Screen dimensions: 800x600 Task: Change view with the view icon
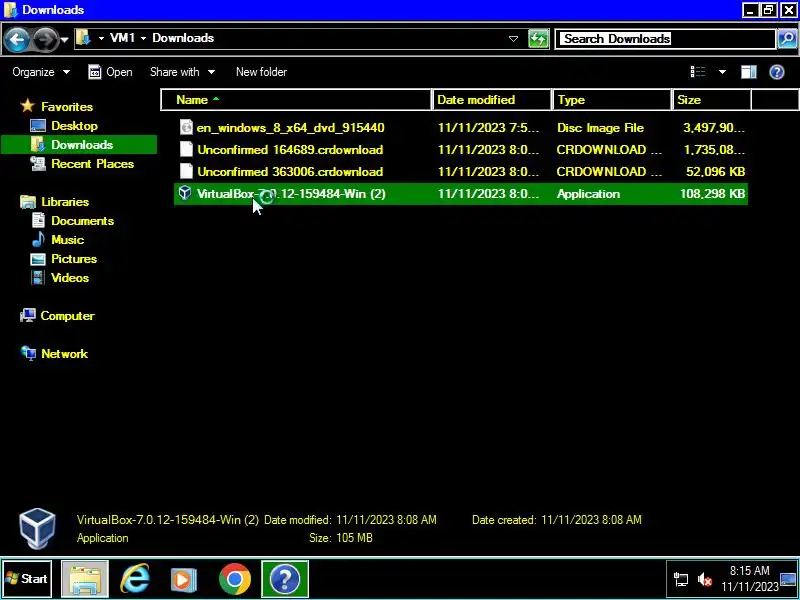tap(698, 72)
